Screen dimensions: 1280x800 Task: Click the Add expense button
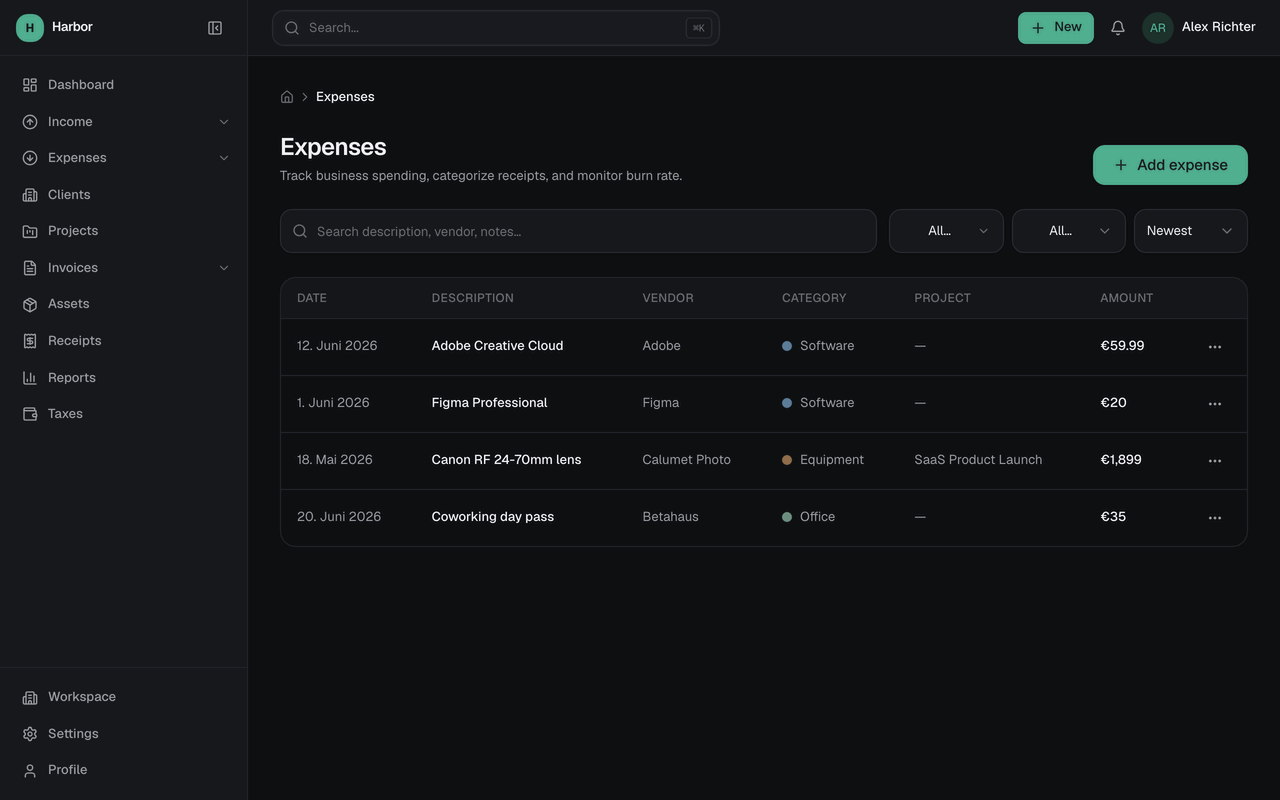1170,165
